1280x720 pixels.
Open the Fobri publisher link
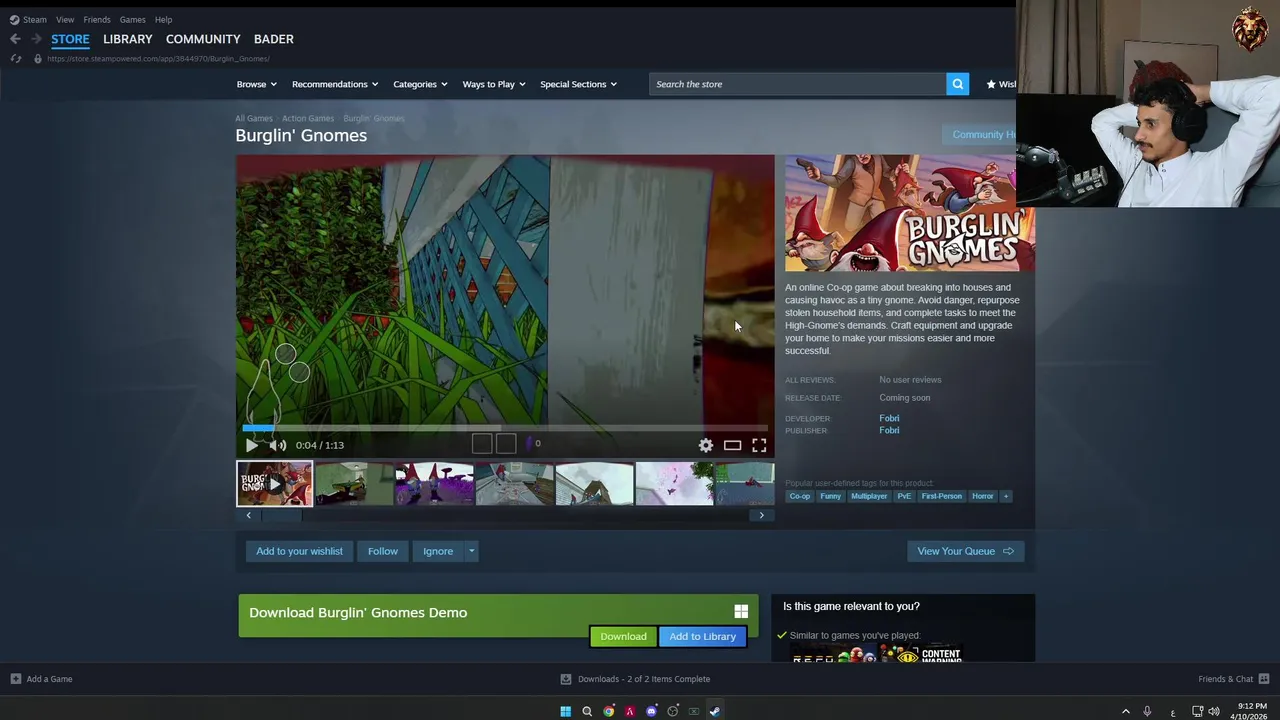pos(889,430)
